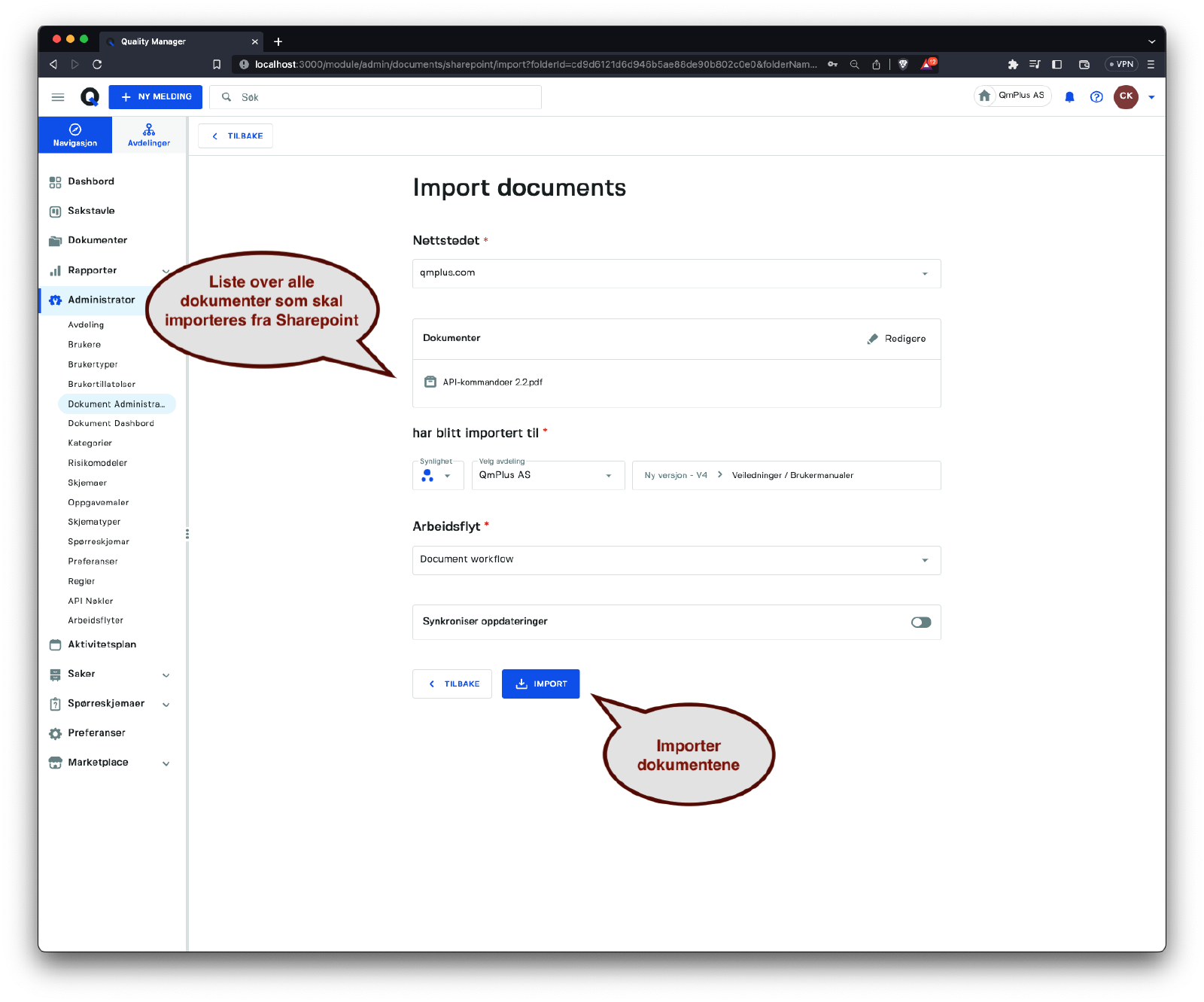1204x1002 pixels.
Task: Open the Arbeidsflyt Document workflow dropdown
Action: (x=676, y=560)
